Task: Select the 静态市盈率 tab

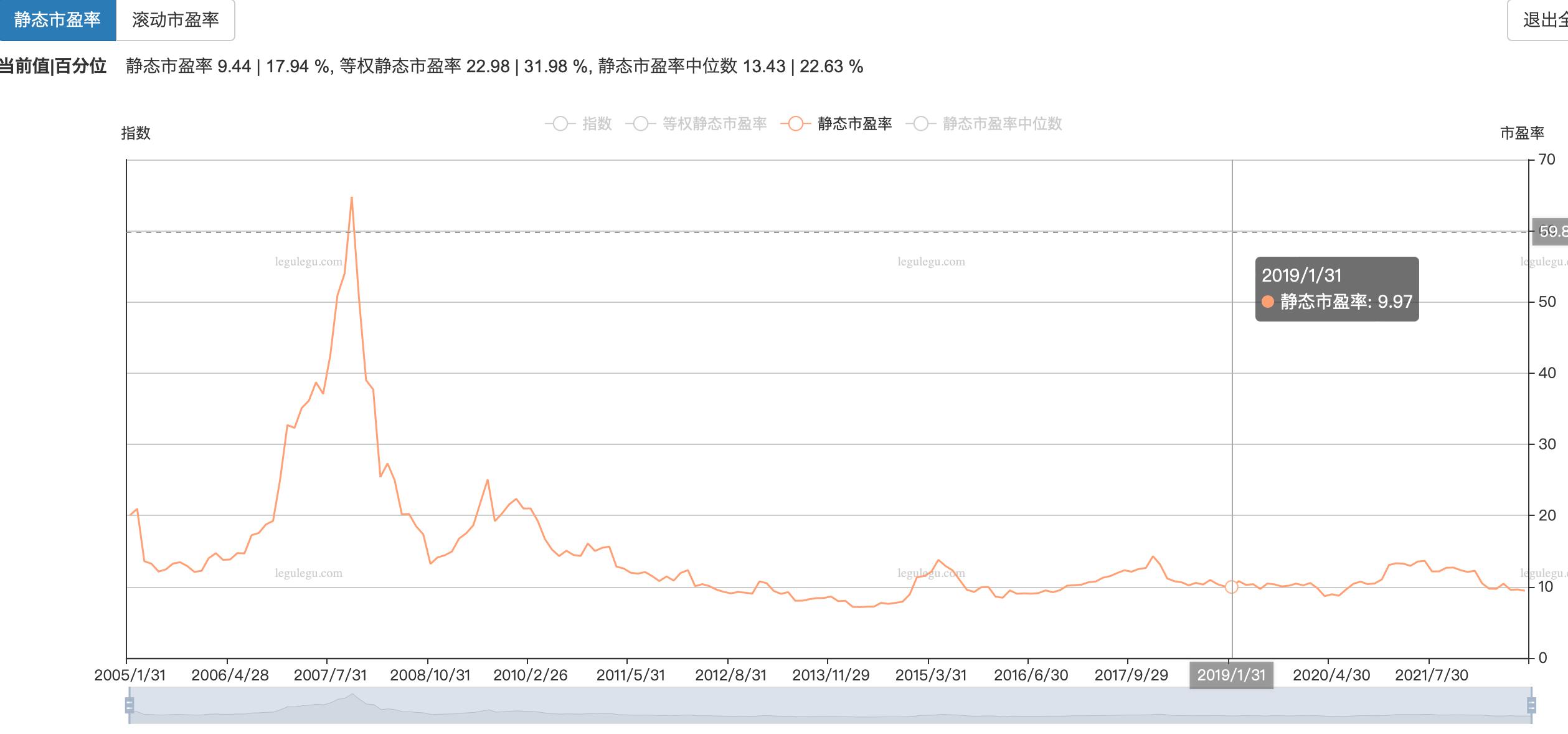Action: point(58,19)
